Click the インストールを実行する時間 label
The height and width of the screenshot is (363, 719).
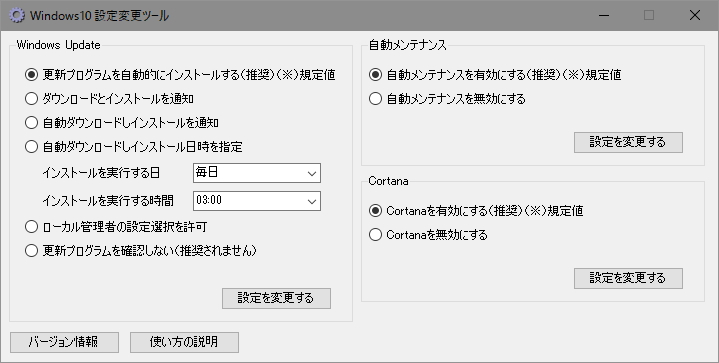point(108,201)
